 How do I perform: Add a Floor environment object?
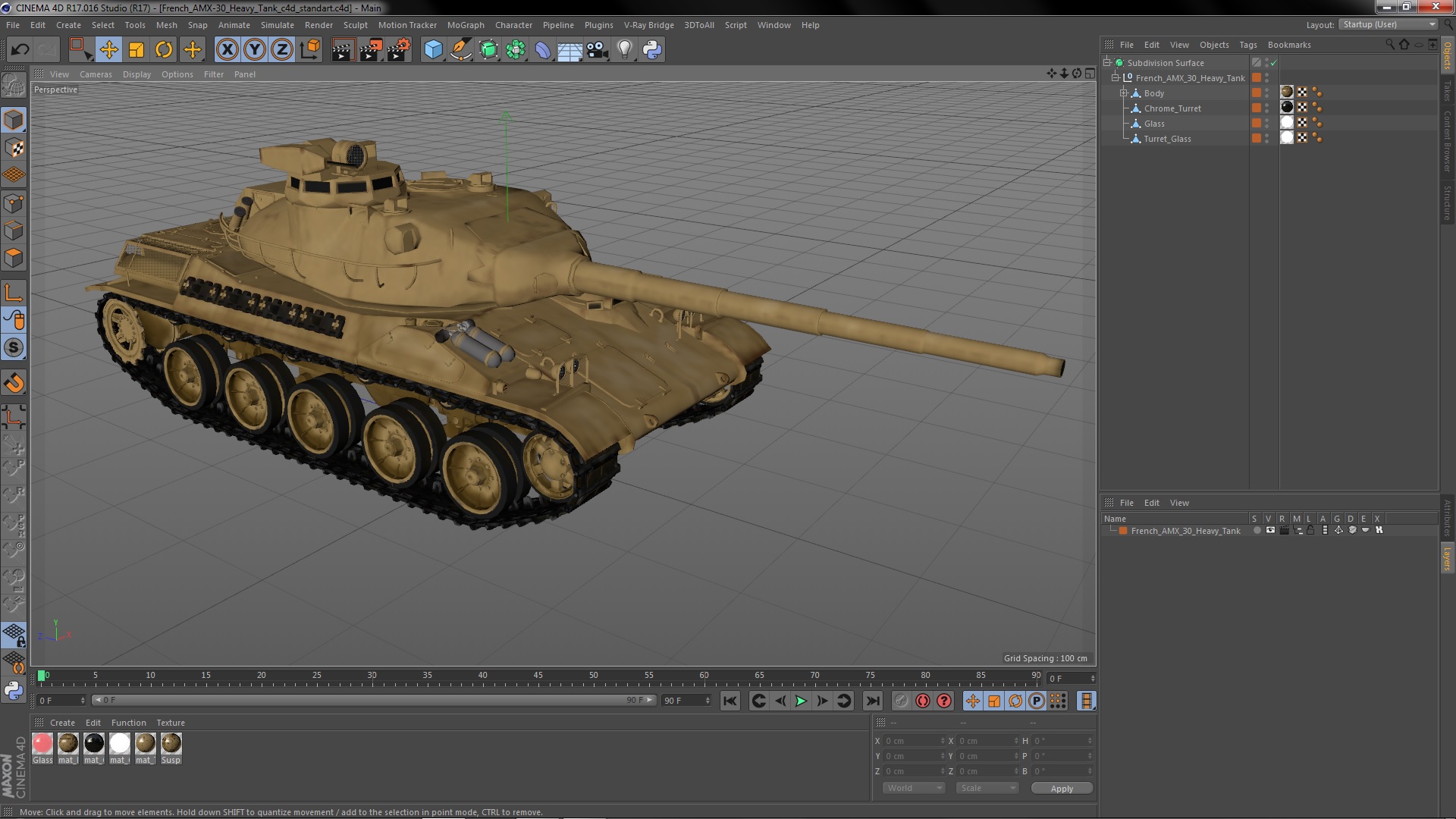click(x=570, y=50)
